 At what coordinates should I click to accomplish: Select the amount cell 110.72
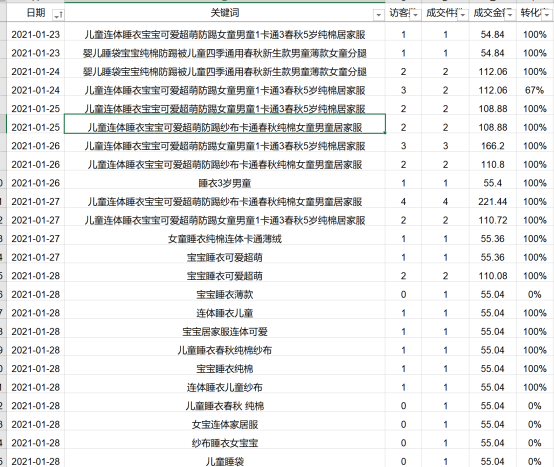click(x=493, y=220)
